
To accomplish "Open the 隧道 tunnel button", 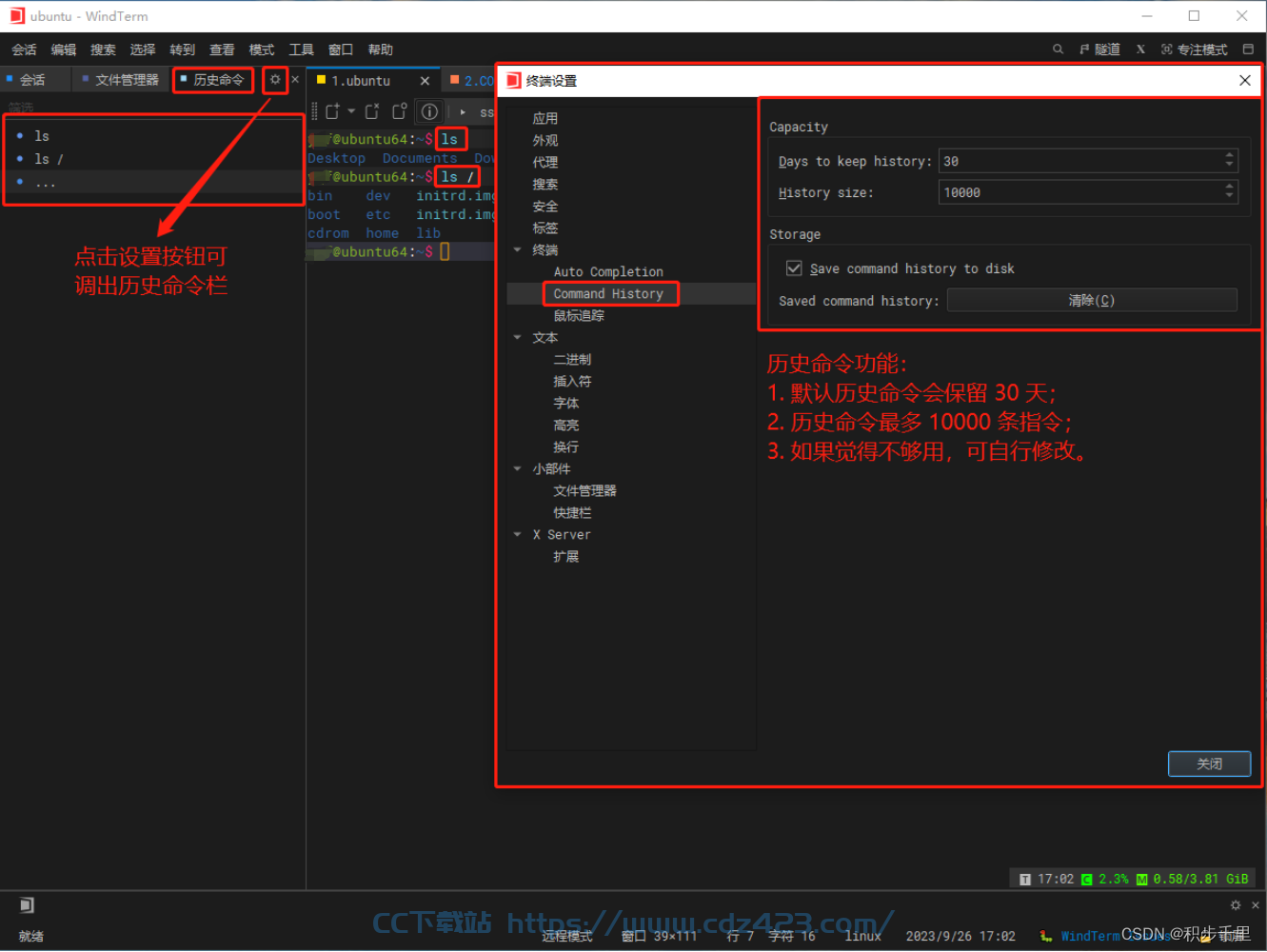I will point(1100,50).
